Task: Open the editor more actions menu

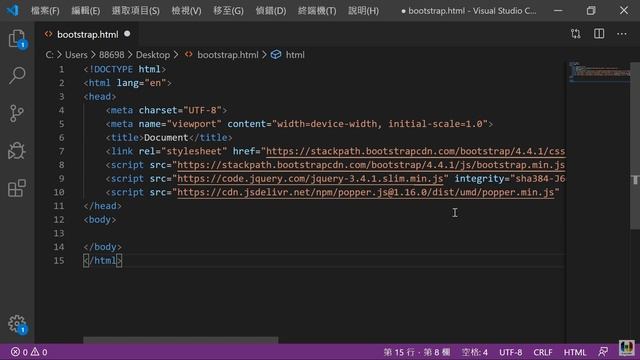Action: 622,34
